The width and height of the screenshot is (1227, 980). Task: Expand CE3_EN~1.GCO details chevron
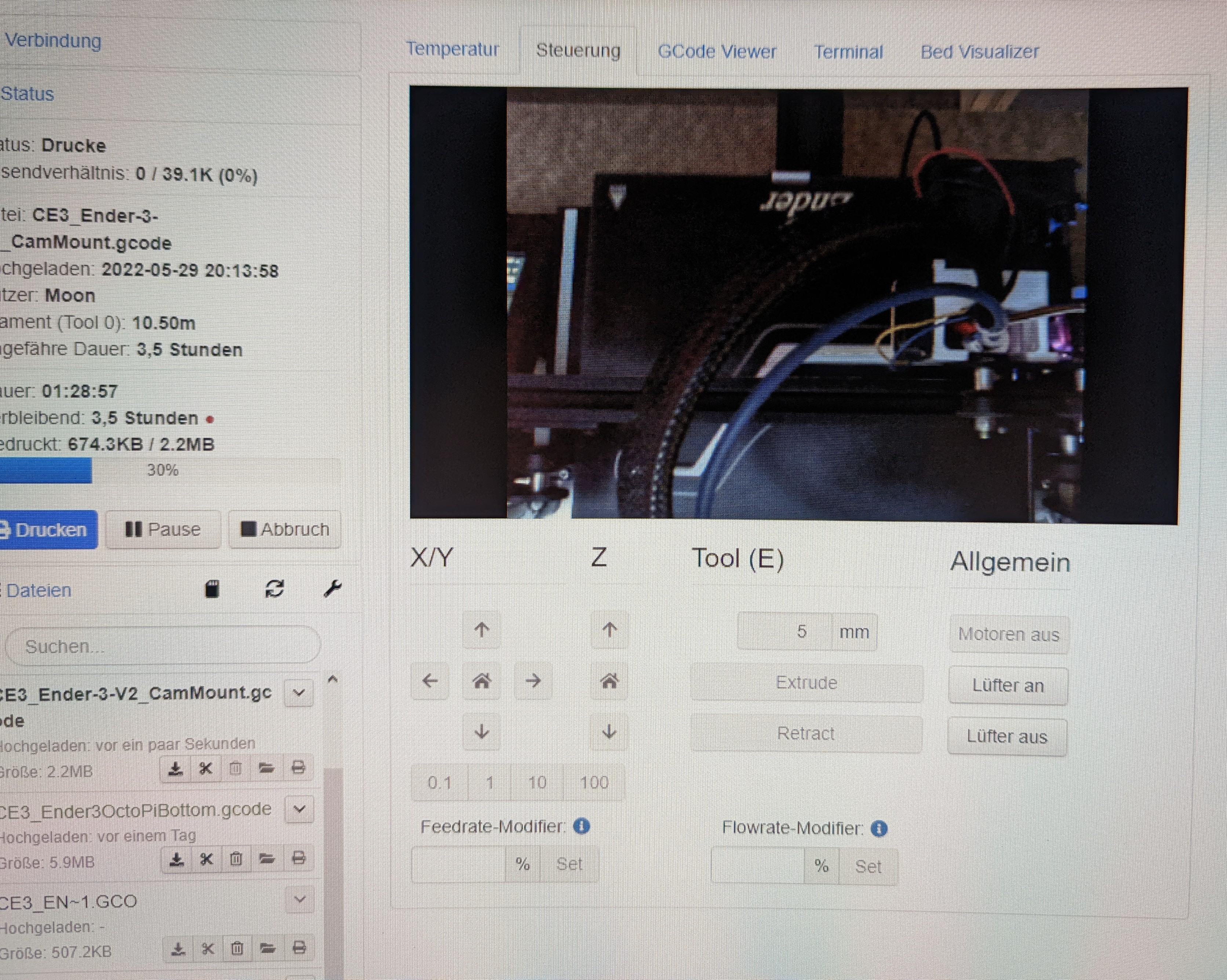click(301, 900)
